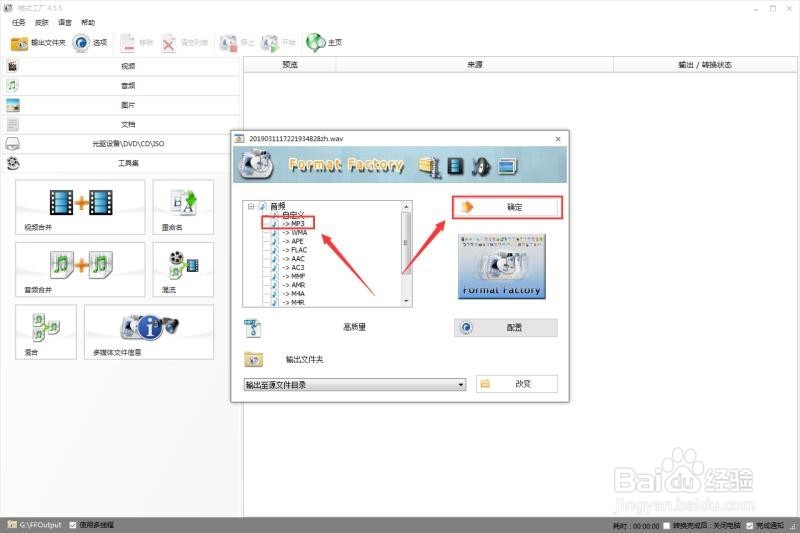Click the 输出 / 转换状态 column header

(x=705, y=65)
